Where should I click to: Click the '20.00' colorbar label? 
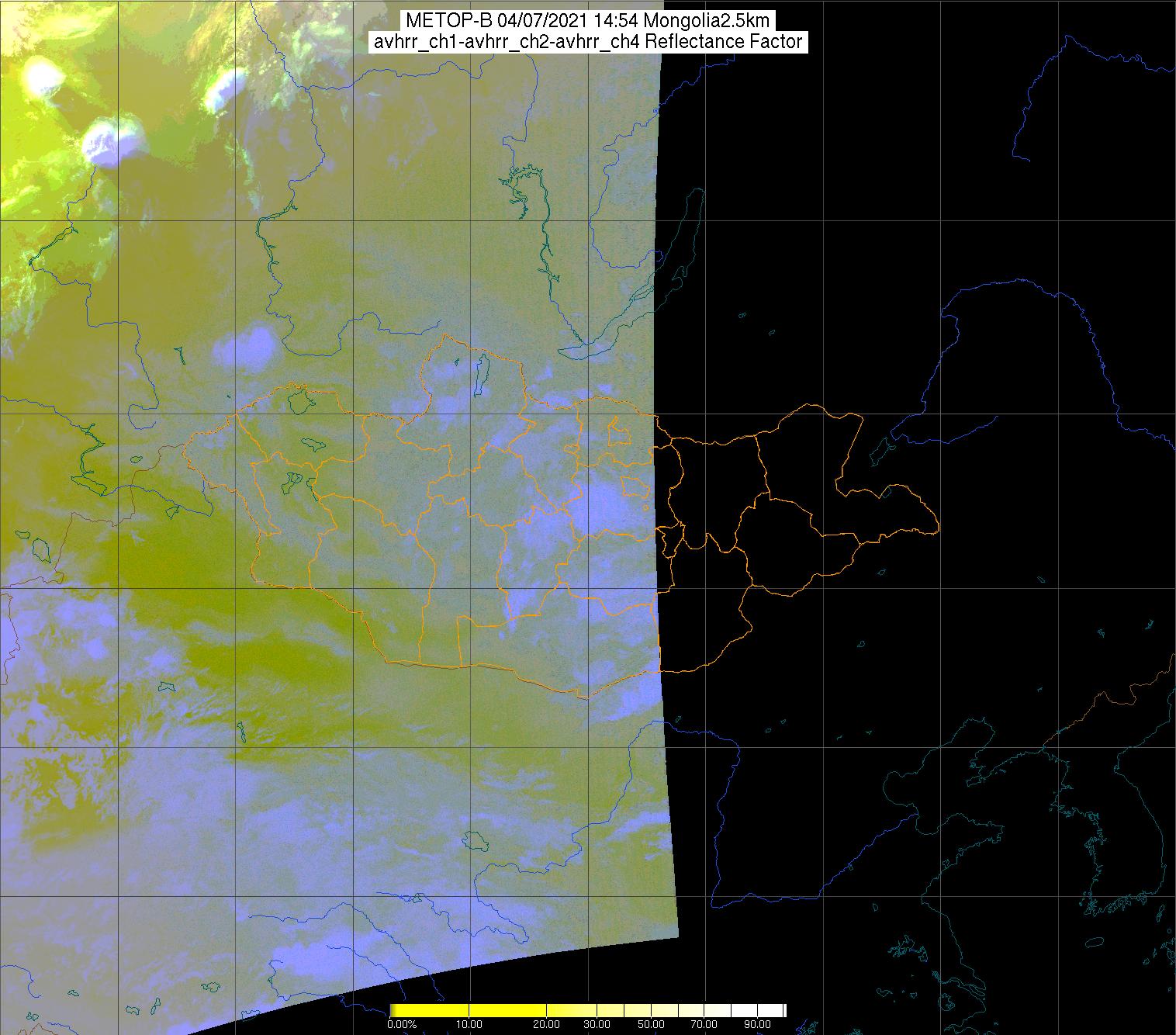[546, 1024]
